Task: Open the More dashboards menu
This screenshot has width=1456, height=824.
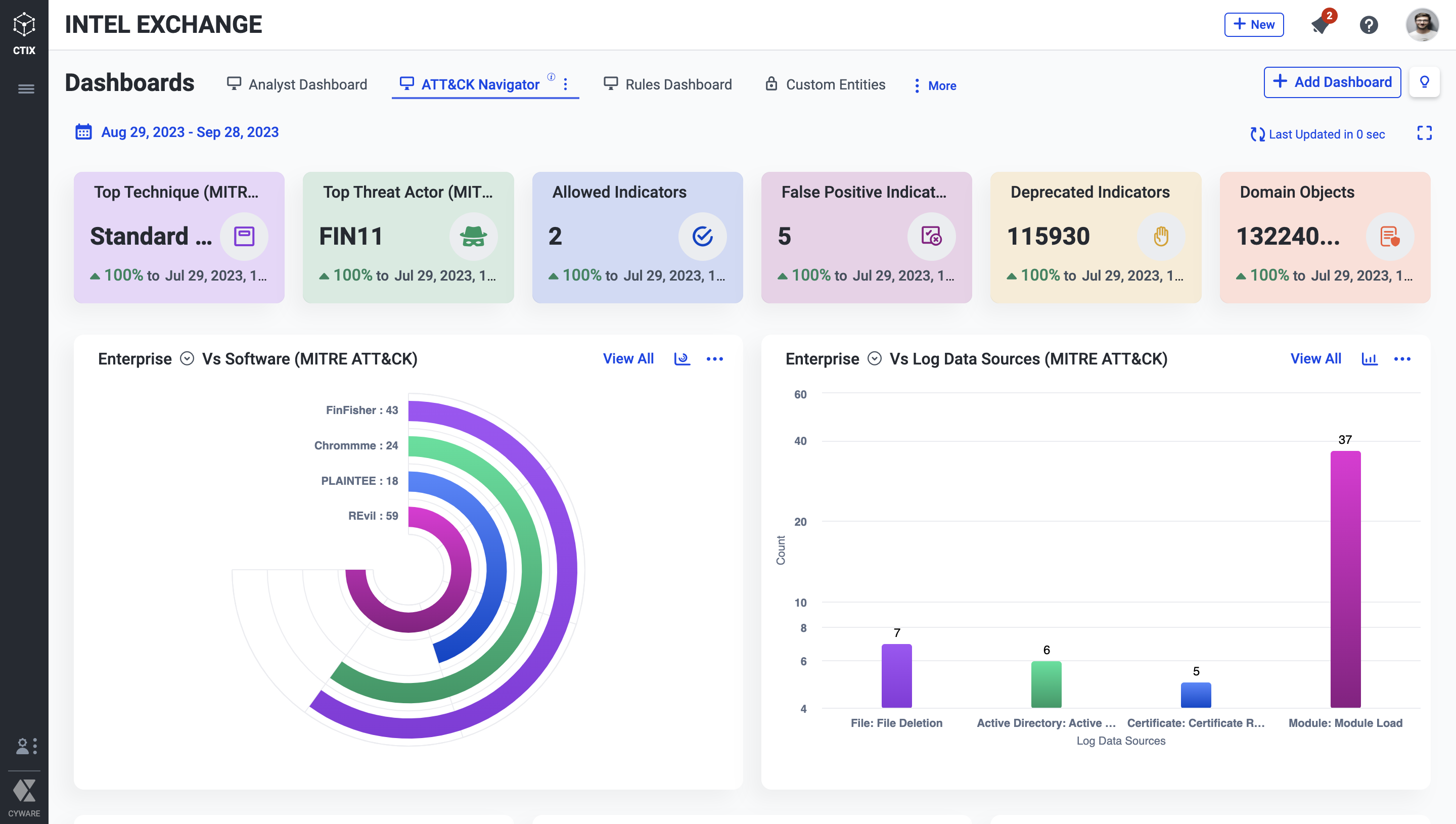Action: click(x=935, y=85)
